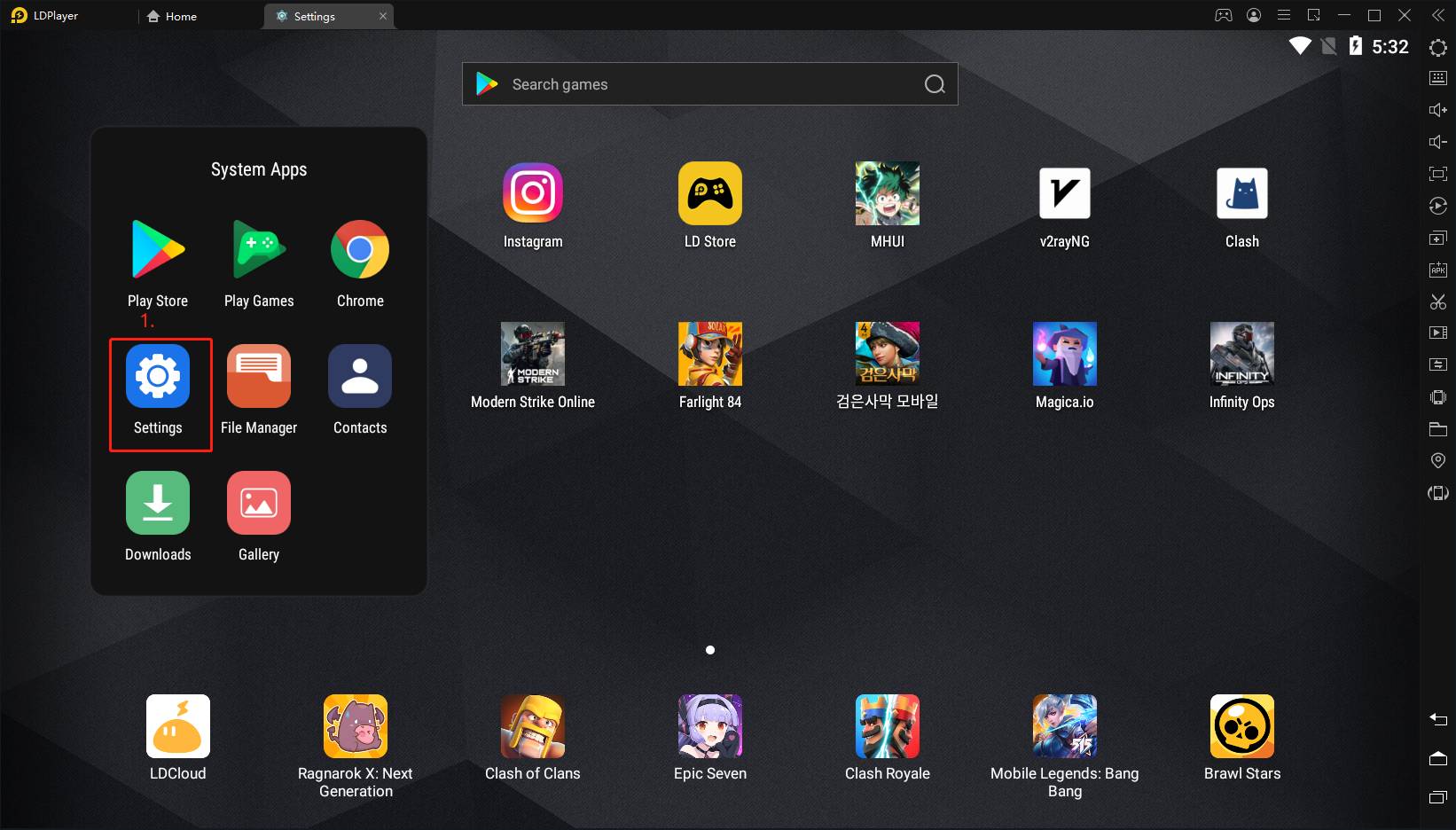
Task: Switch to the Home tab
Action: pyautogui.click(x=173, y=16)
